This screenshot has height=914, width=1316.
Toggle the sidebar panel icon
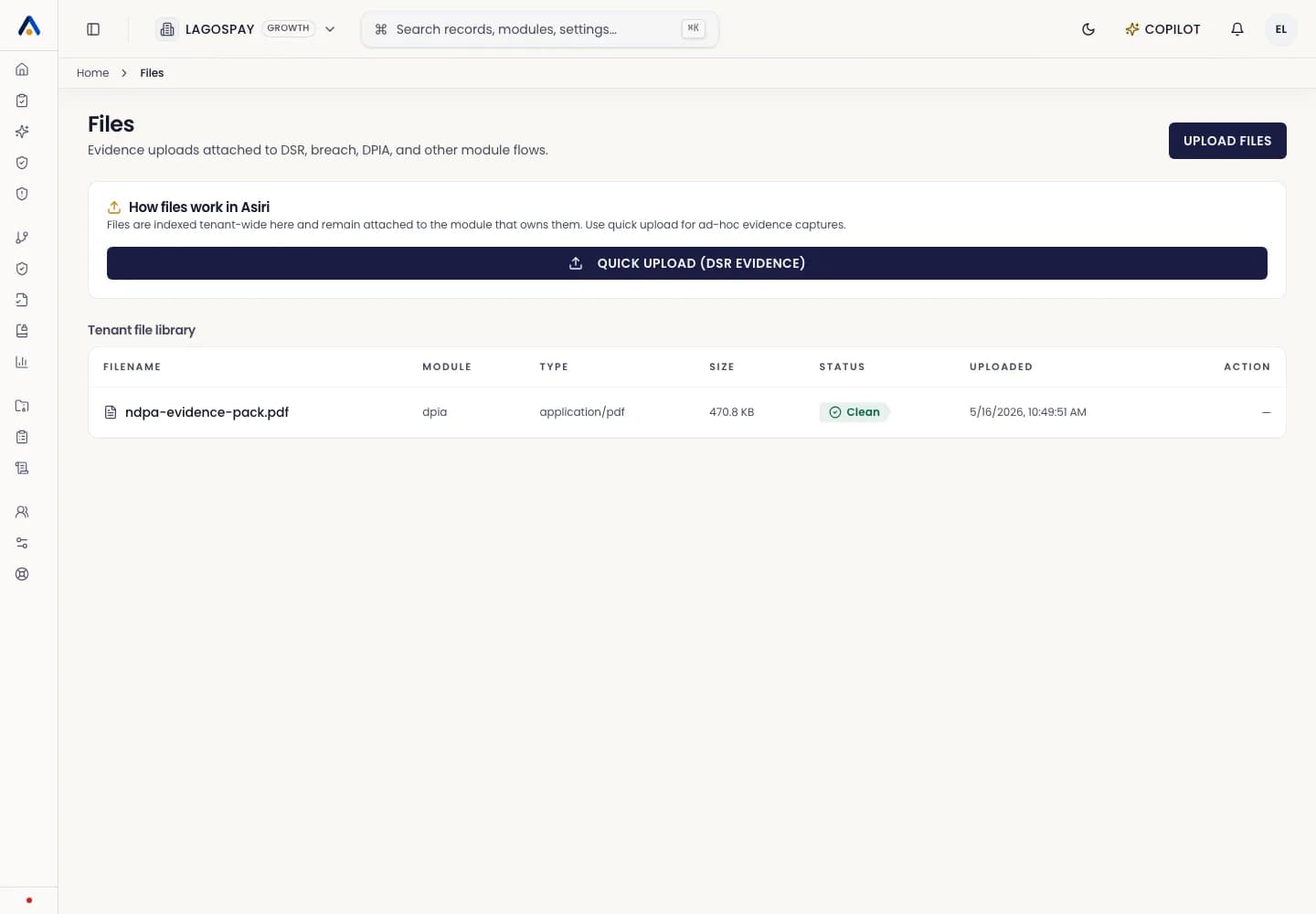[x=93, y=29]
